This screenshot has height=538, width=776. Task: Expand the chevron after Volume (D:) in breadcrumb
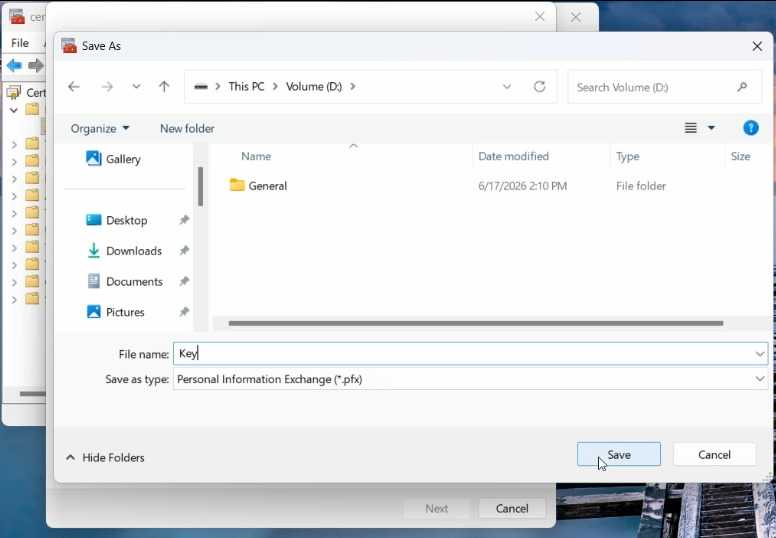[352, 87]
